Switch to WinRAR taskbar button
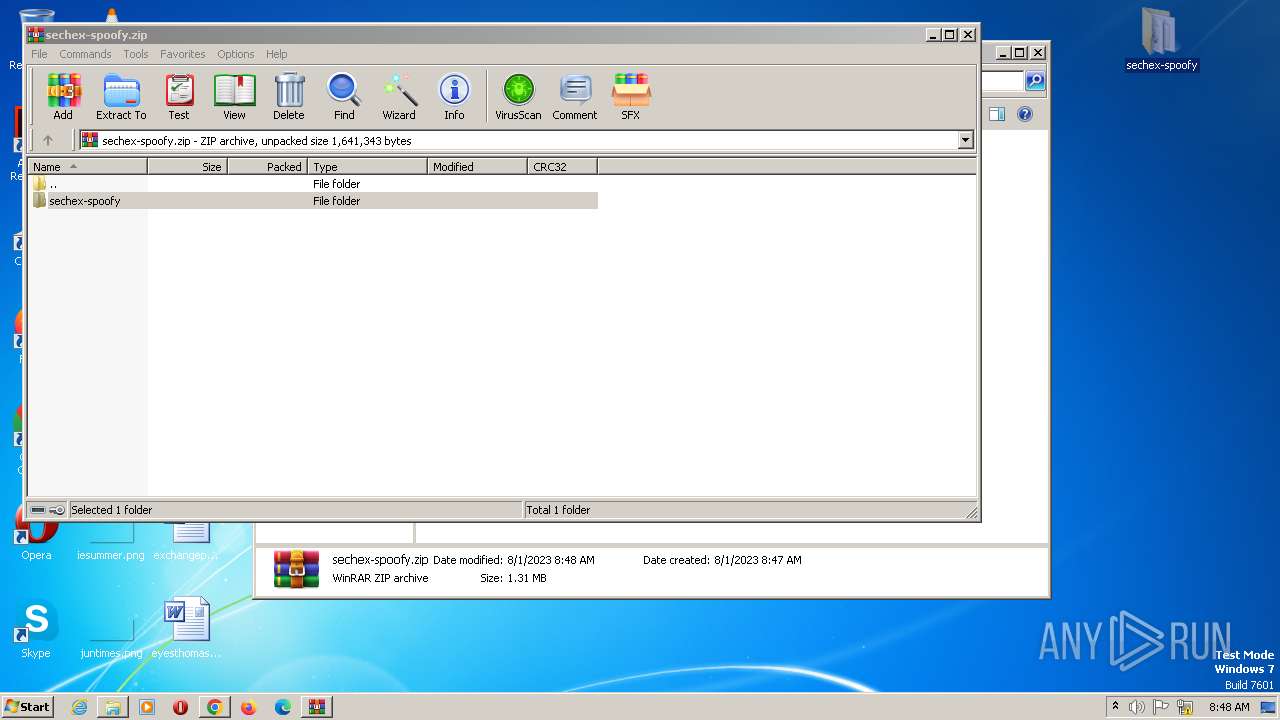Screen dimensions: 1280x720 [x=317, y=707]
